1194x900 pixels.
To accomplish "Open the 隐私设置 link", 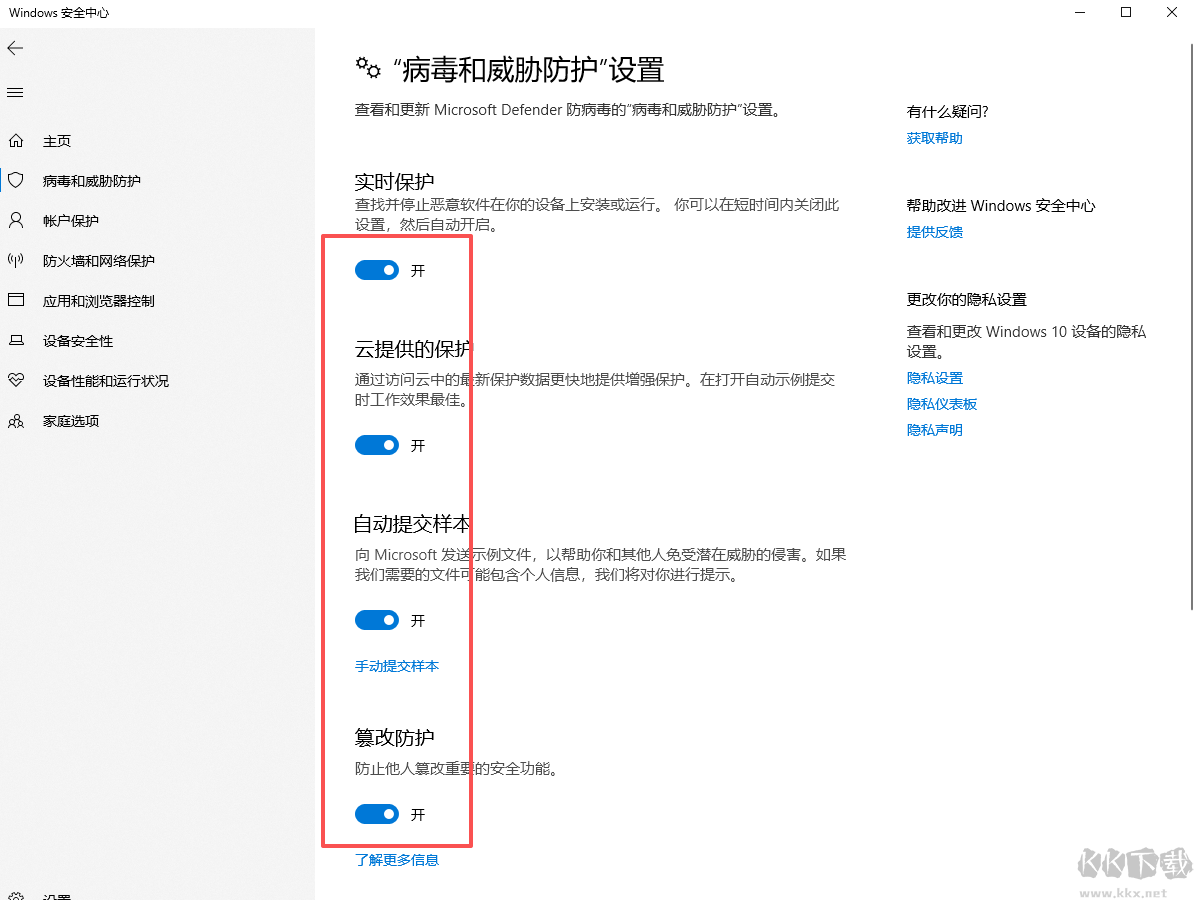I will [934, 378].
